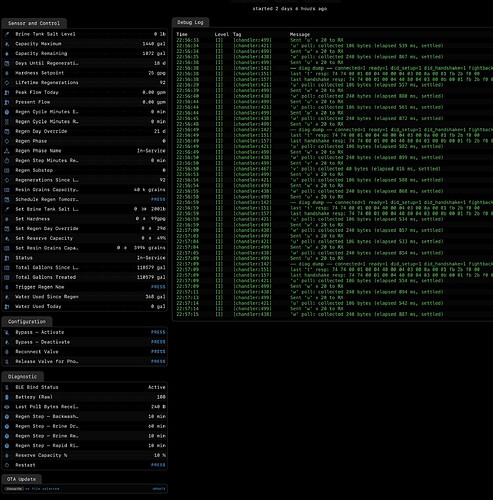Screen dimensions: 493x500
Task: Click the 60 min Brine Draw step value
Action: tap(157, 426)
